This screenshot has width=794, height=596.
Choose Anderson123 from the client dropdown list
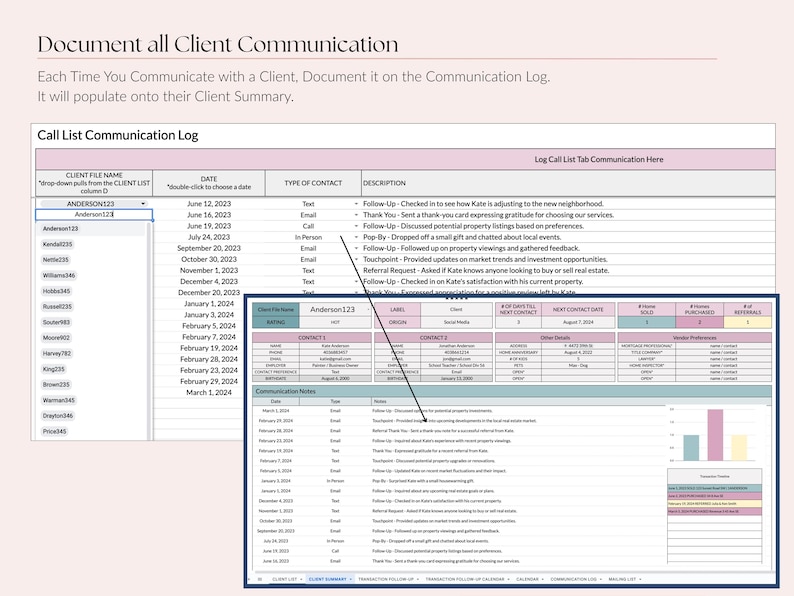[x=60, y=229]
